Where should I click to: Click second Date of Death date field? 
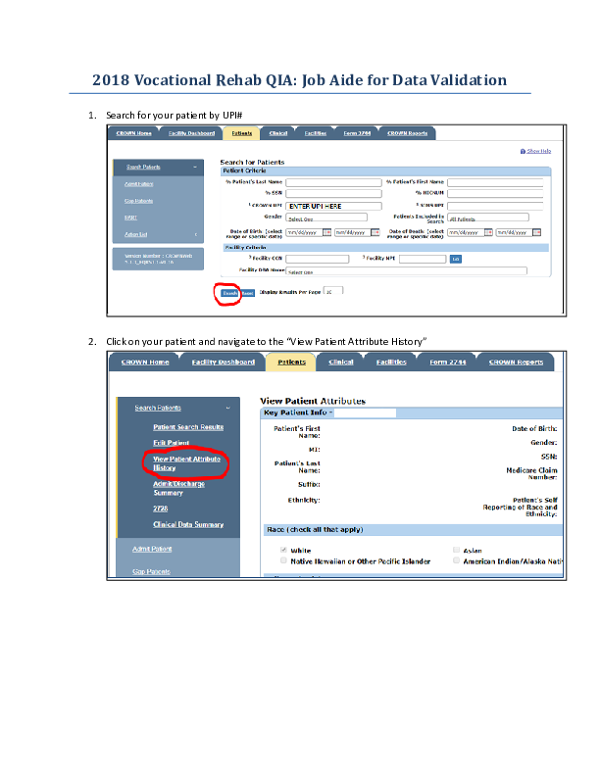[514, 232]
